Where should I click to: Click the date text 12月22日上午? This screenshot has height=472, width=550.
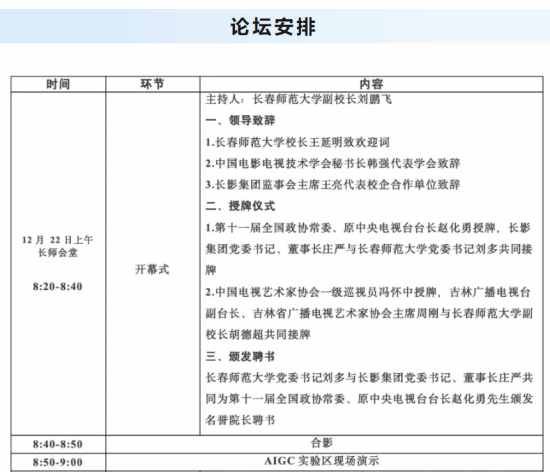coord(58,240)
